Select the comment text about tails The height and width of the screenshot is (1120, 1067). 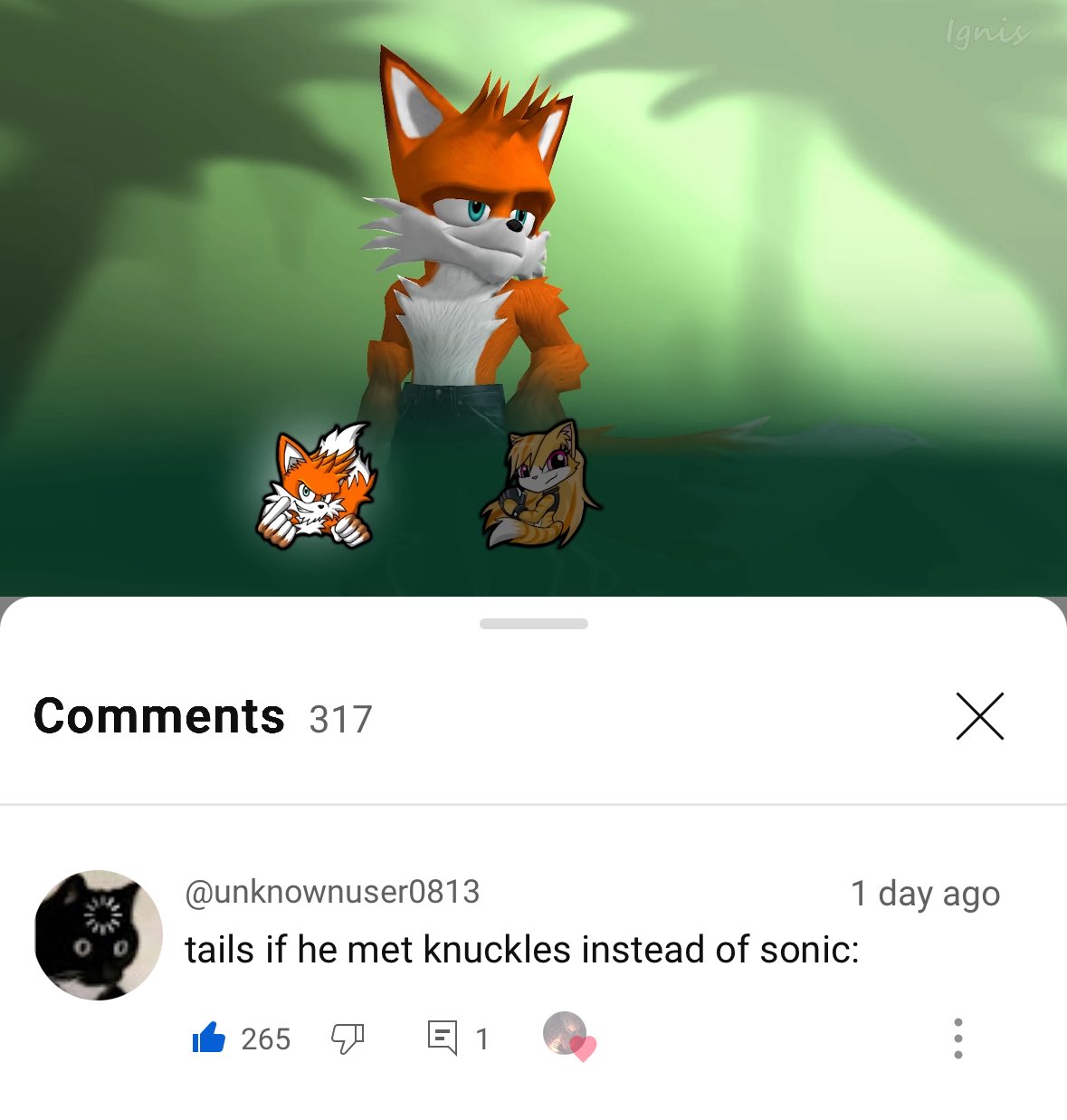522,950
